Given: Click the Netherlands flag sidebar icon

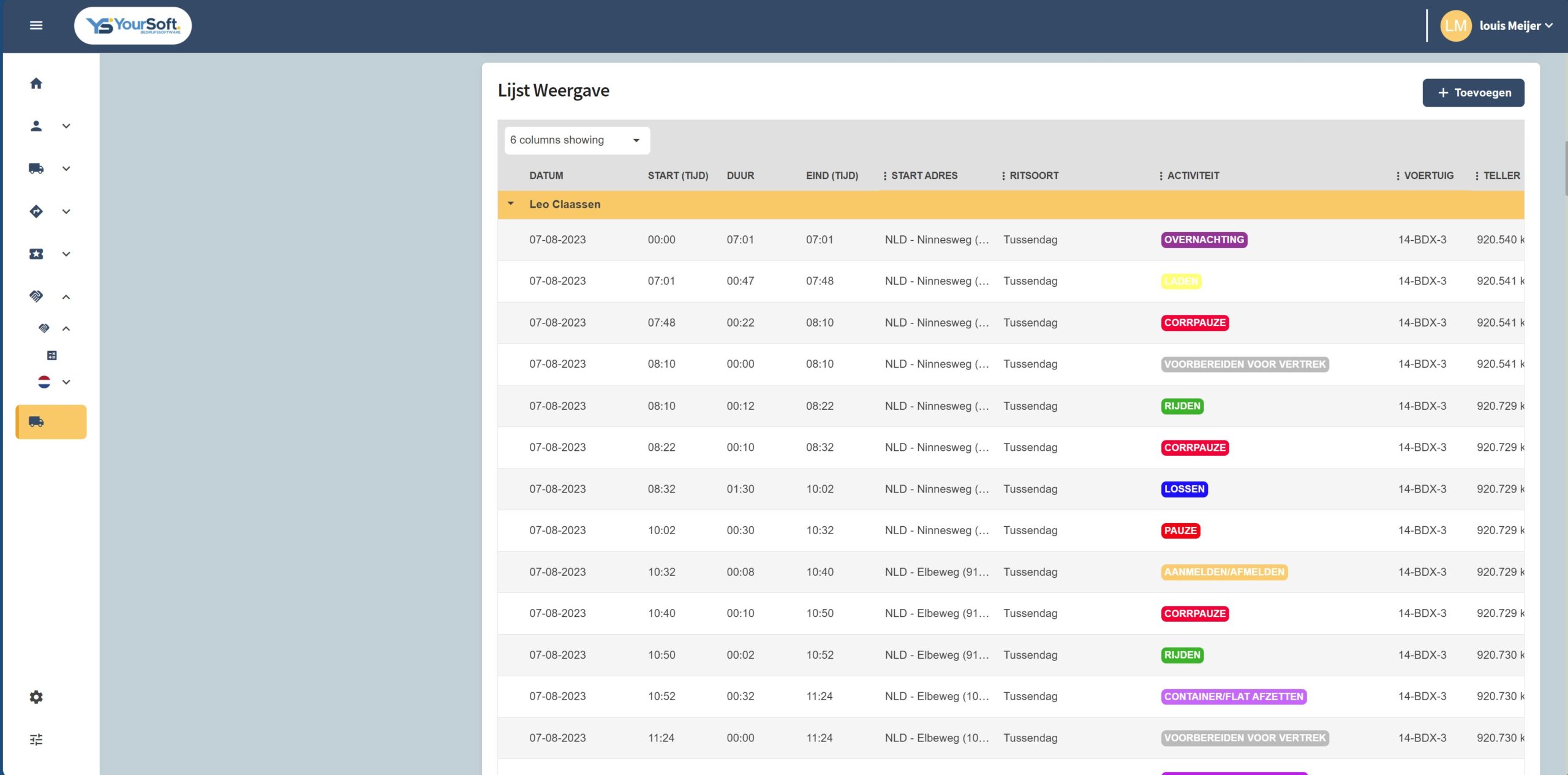Looking at the screenshot, I should (44, 382).
